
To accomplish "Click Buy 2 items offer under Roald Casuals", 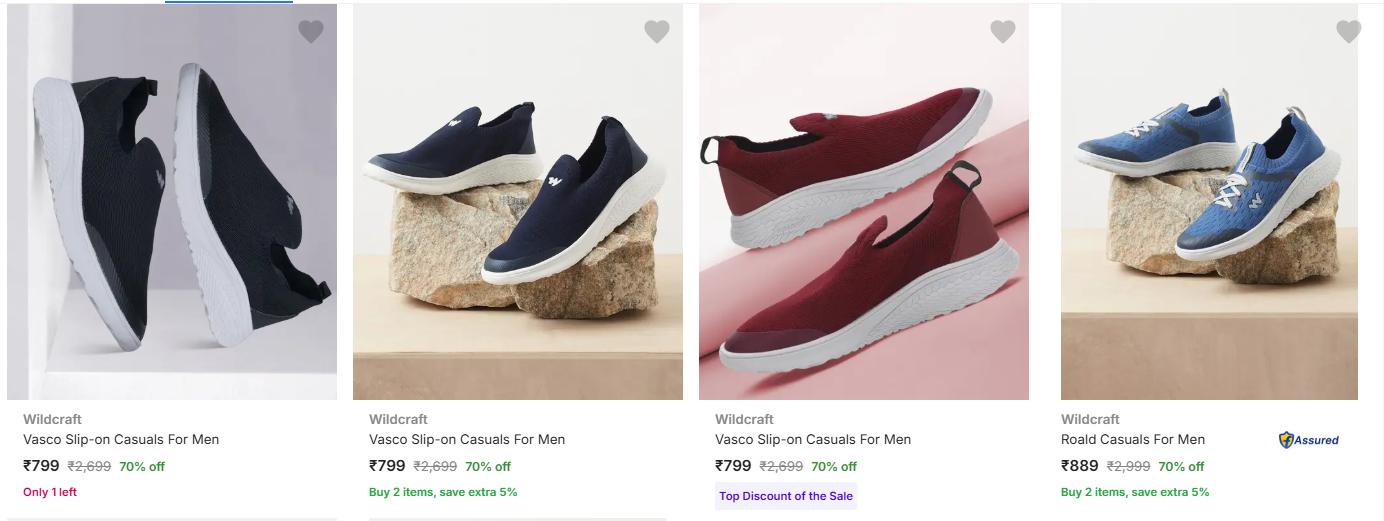I will pyautogui.click(x=1135, y=492).
